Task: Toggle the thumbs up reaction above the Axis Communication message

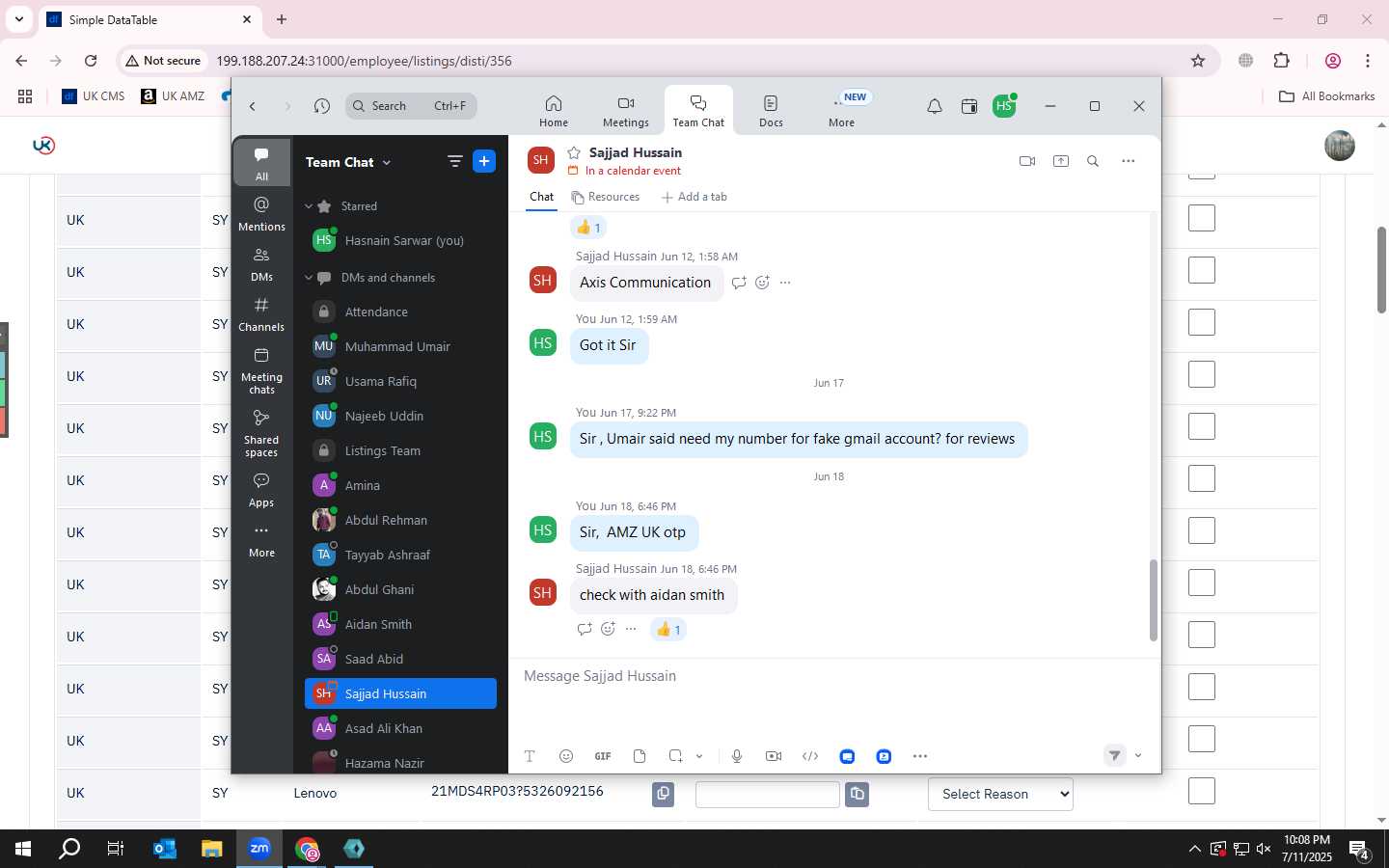Action: coord(588,228)
